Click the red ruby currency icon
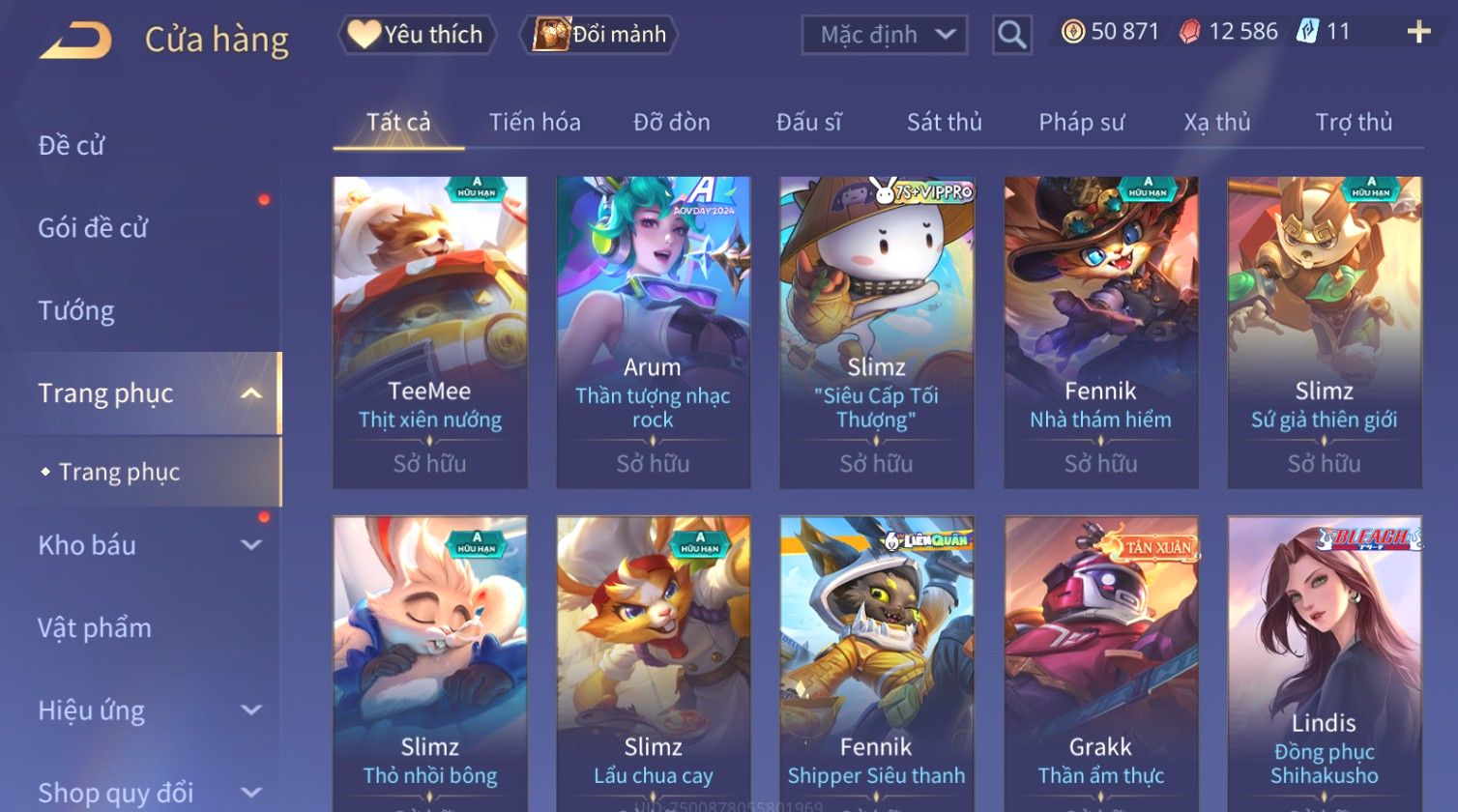 point(1190,32)
